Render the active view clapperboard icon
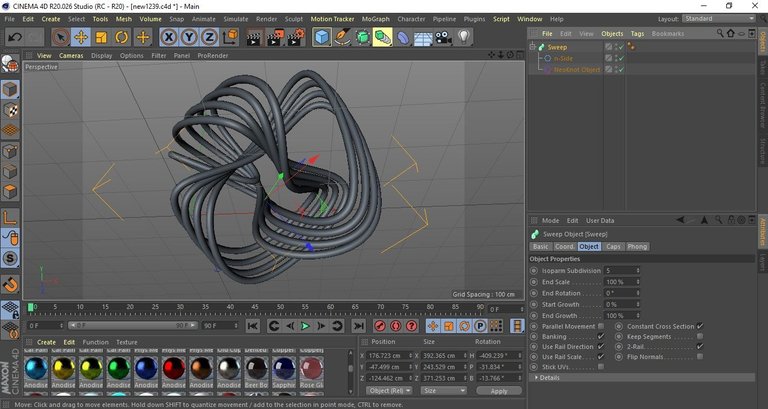The height and width of the screenshot is (409, 768). tap(254, 37)
